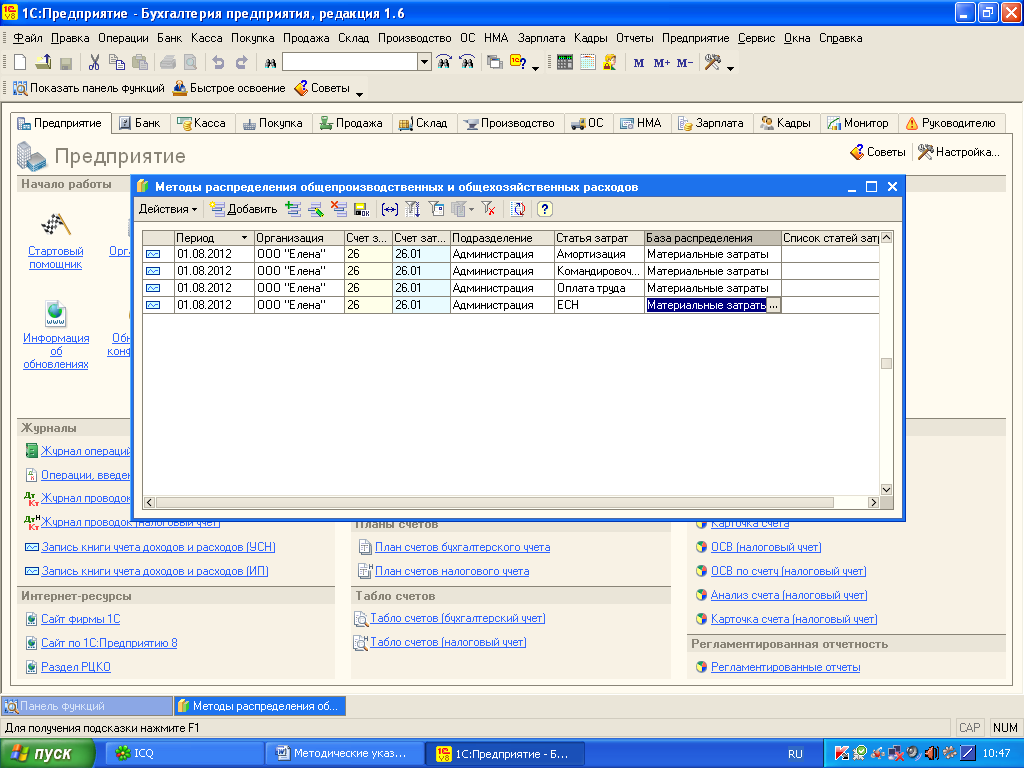Click the set interval icon
The image size is (1024, 768).
390,209
